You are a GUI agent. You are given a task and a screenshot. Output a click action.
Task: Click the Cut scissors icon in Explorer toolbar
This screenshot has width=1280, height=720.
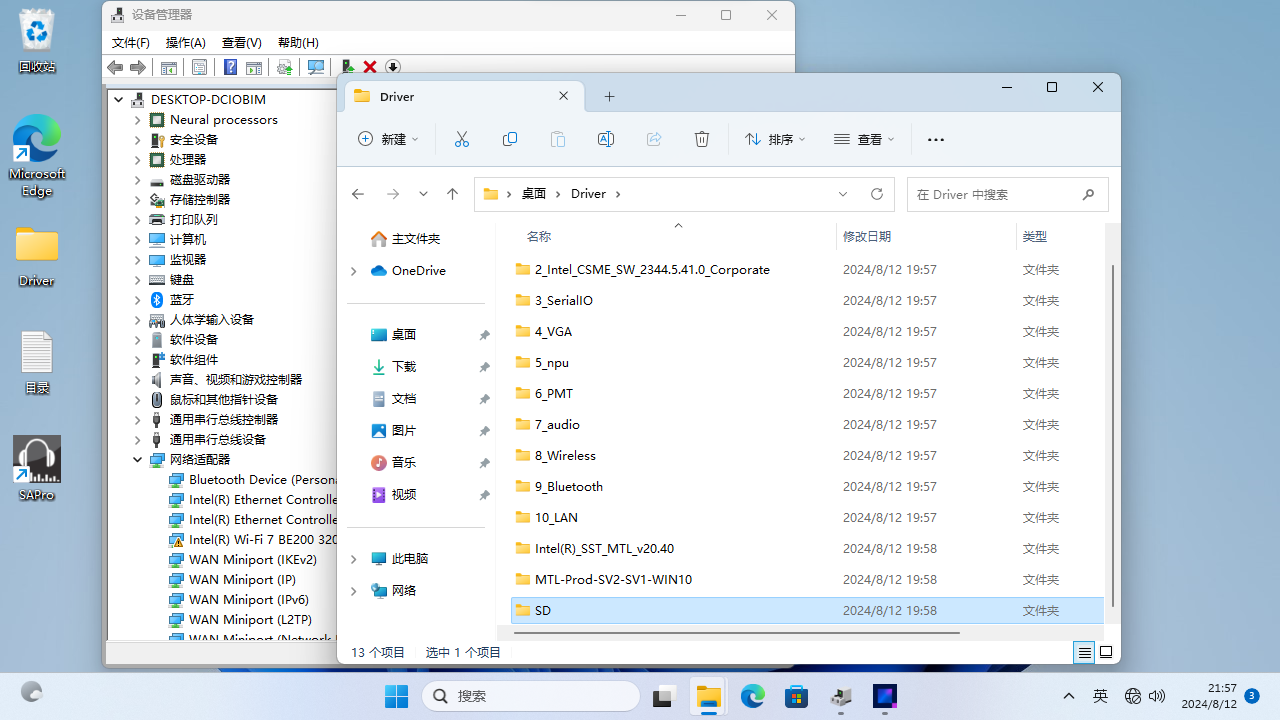pos(461,139)
